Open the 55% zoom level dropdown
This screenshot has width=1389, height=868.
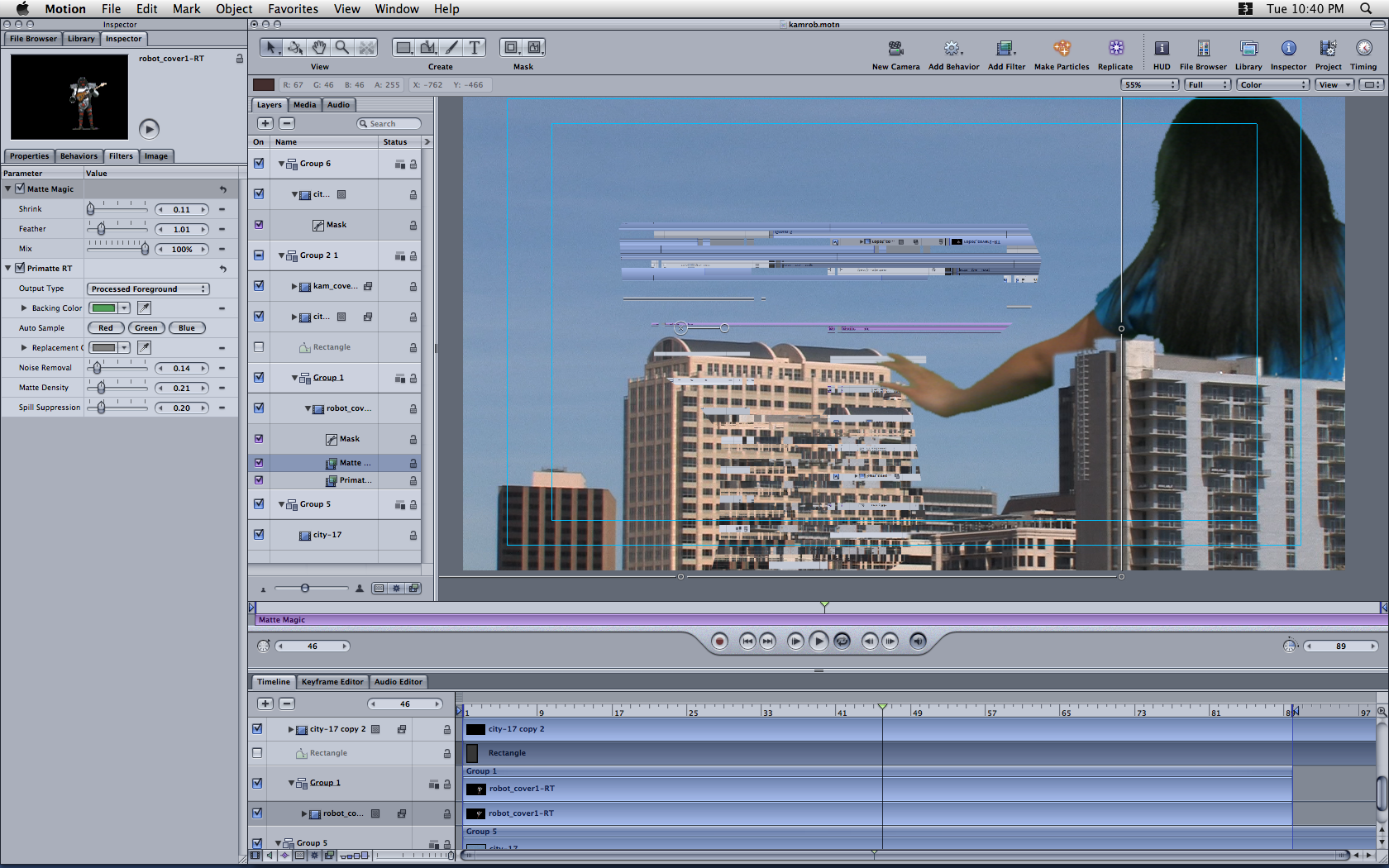pyautogui.click(x=1149, y=84)
